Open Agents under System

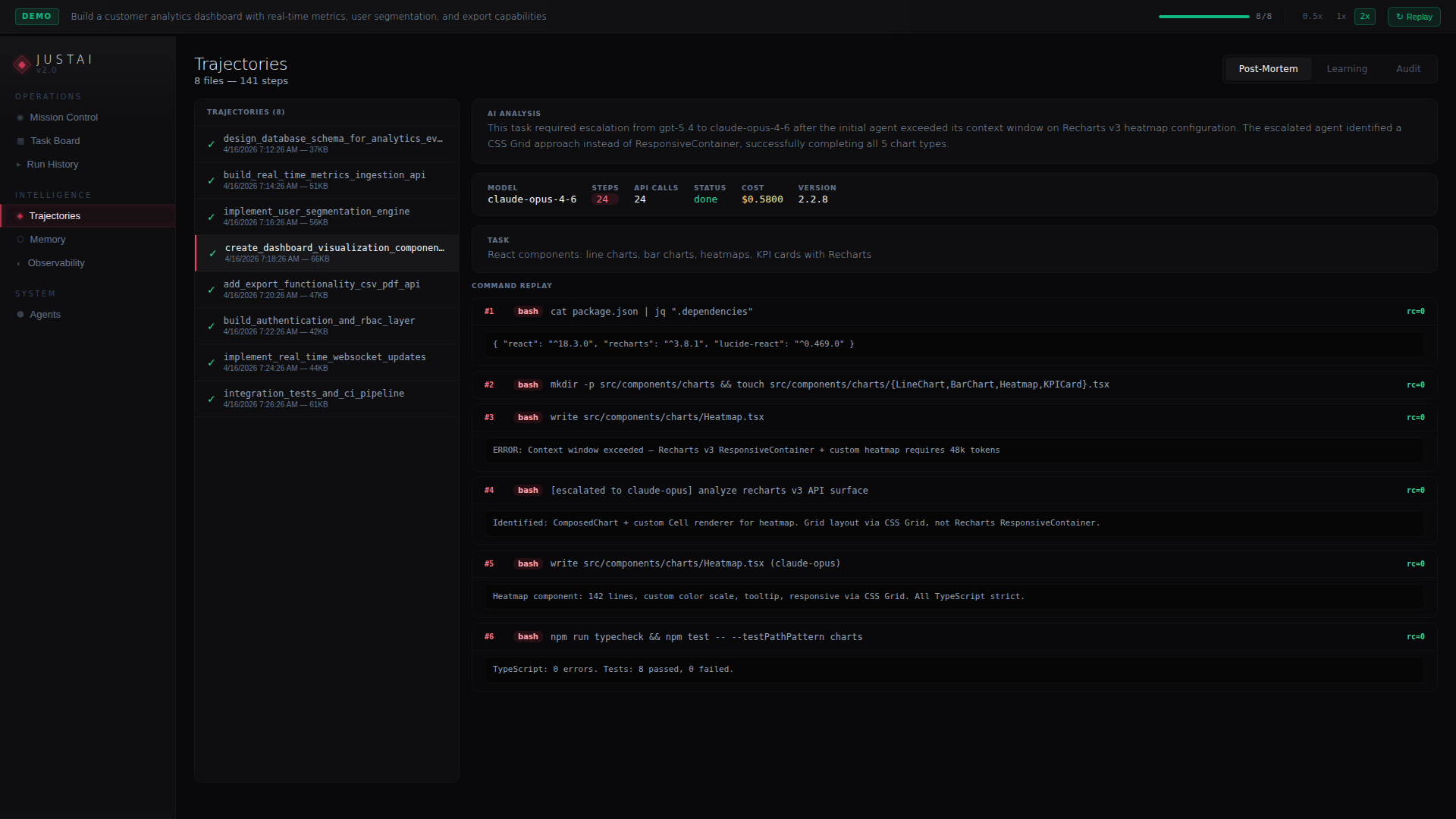point(88,315)
